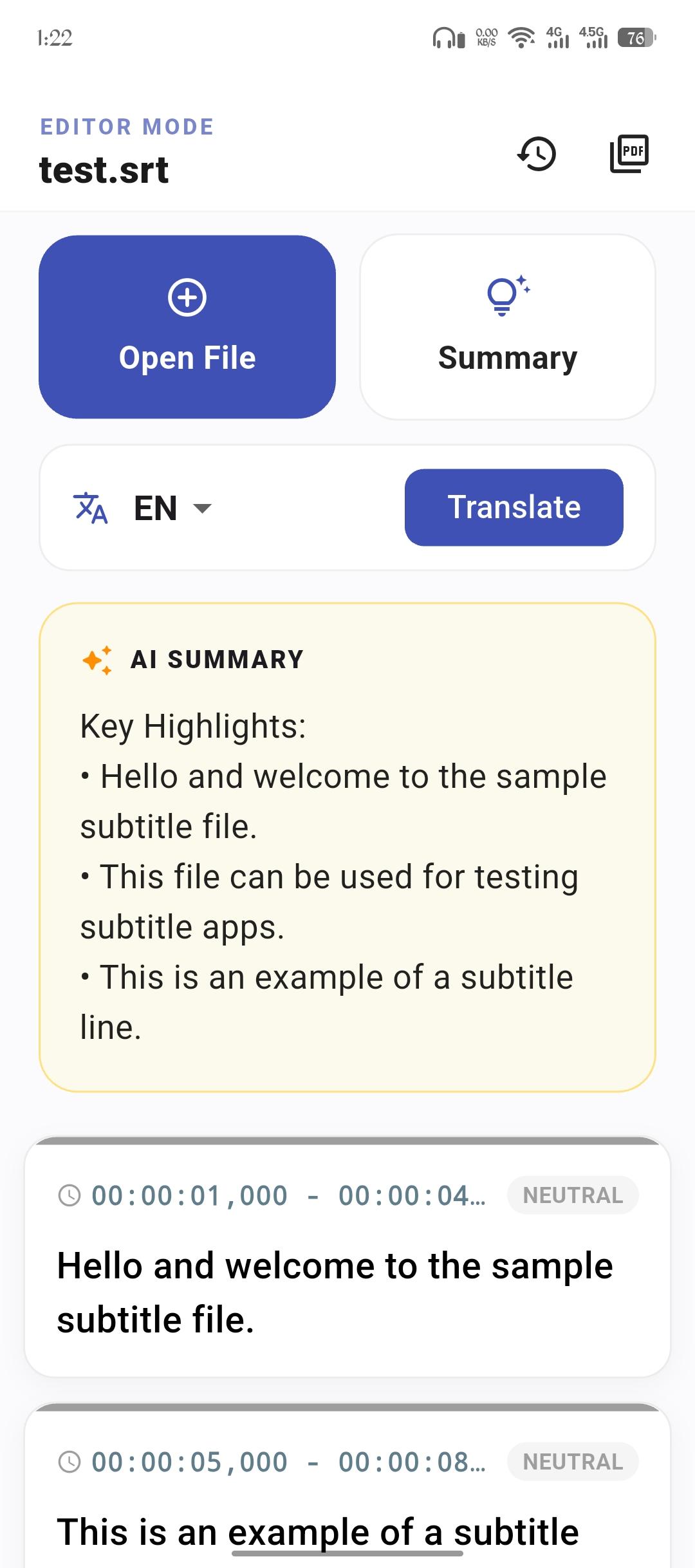
Task: Tap NEUTRAL tag on first subtitle
Action: 573,1195
